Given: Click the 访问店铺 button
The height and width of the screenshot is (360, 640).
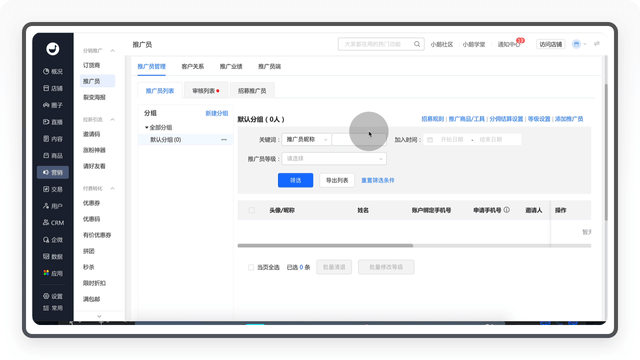Looking at the screenshot, I should 551,44.
